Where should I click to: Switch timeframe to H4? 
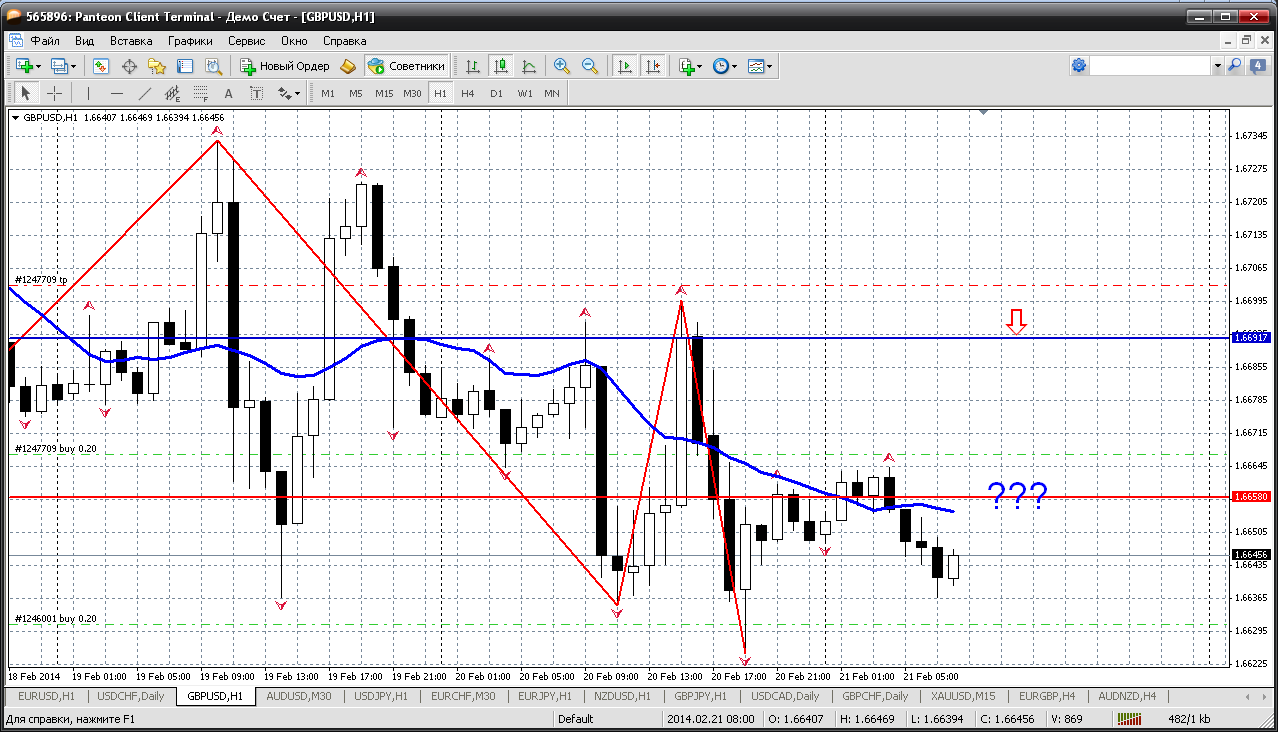(468, 93)
